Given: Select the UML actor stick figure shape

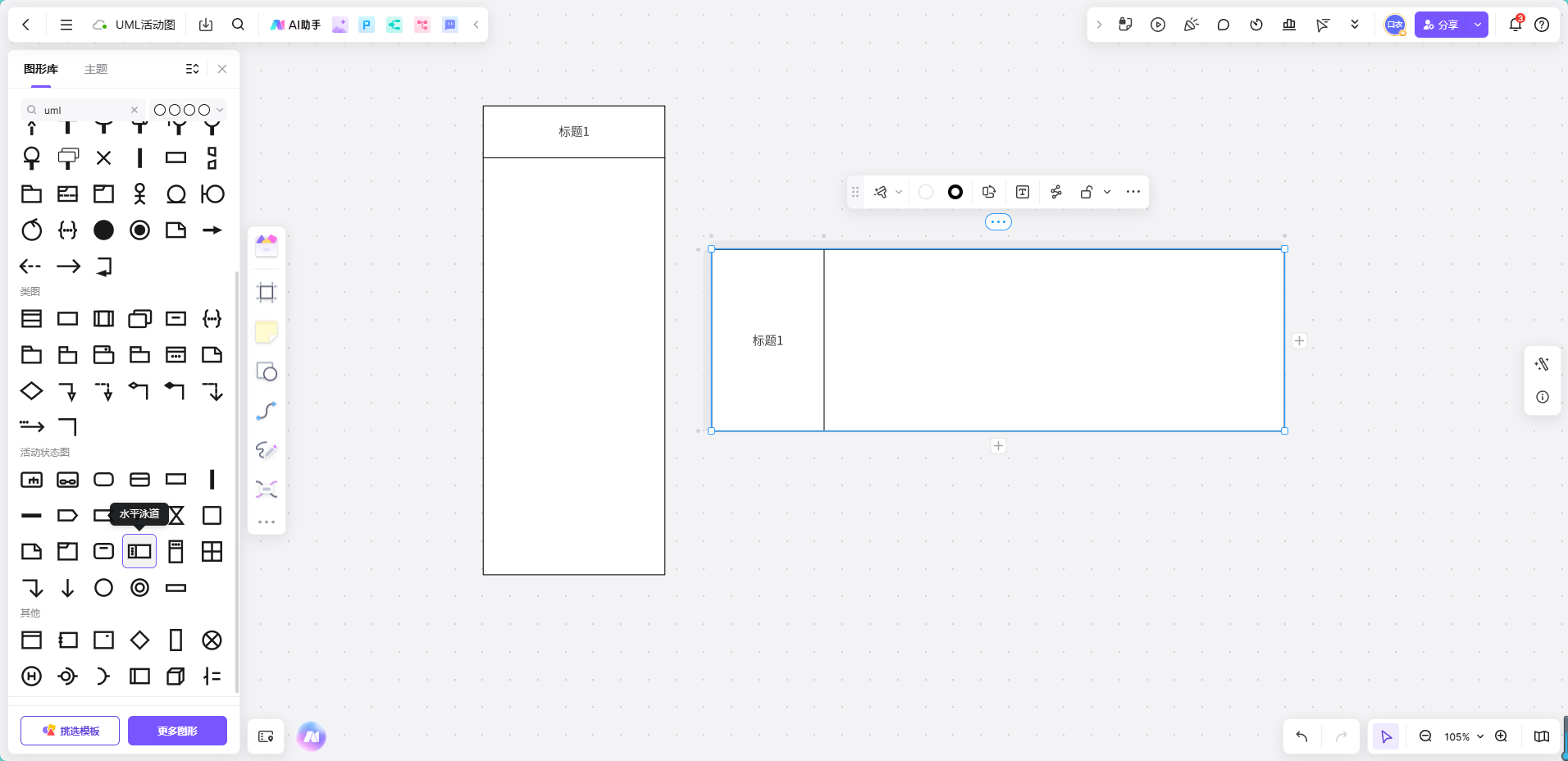Looking at the screenshot, I should [139, 194].
